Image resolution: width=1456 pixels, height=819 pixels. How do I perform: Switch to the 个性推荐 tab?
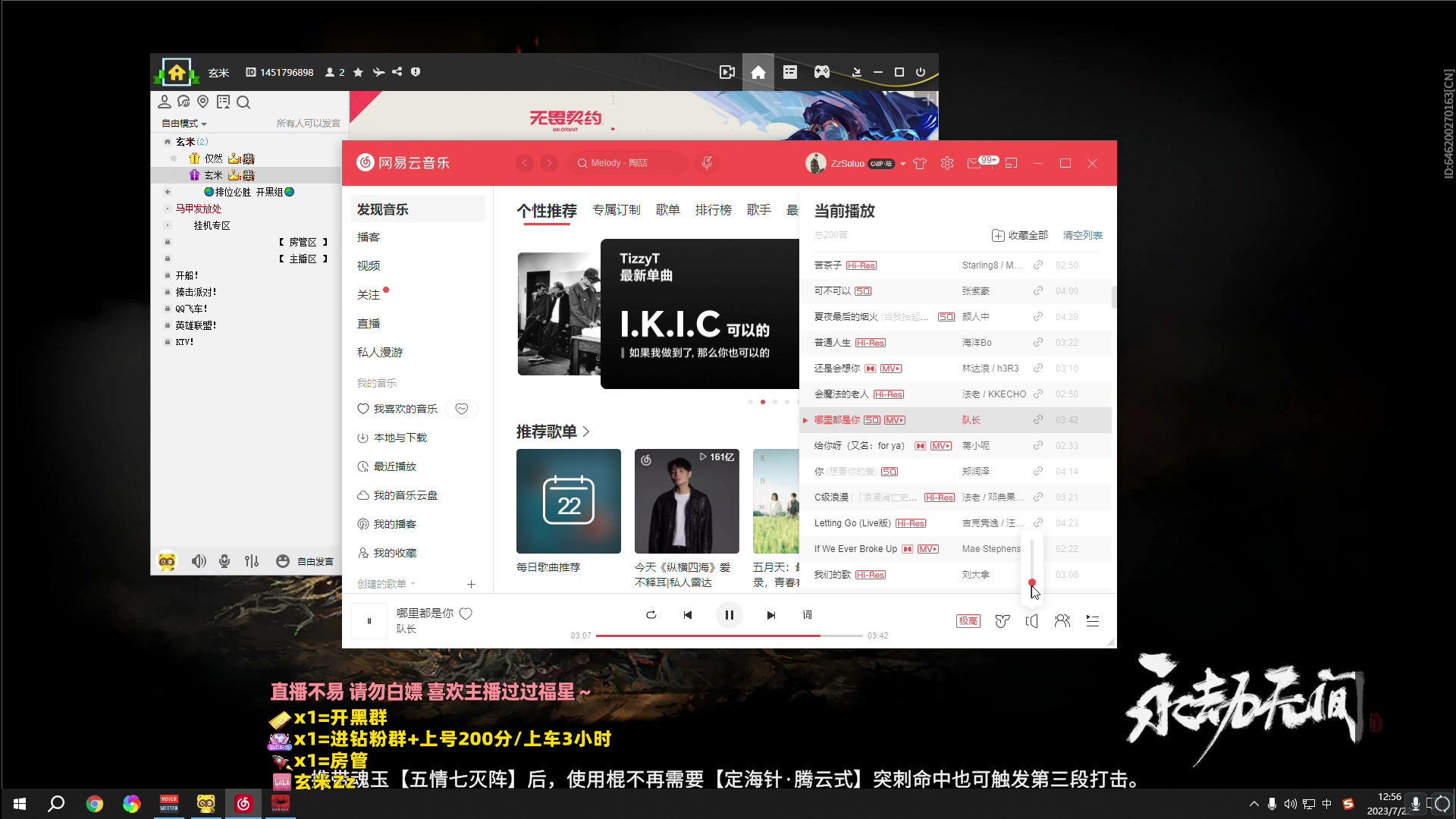tap(547, 211)
